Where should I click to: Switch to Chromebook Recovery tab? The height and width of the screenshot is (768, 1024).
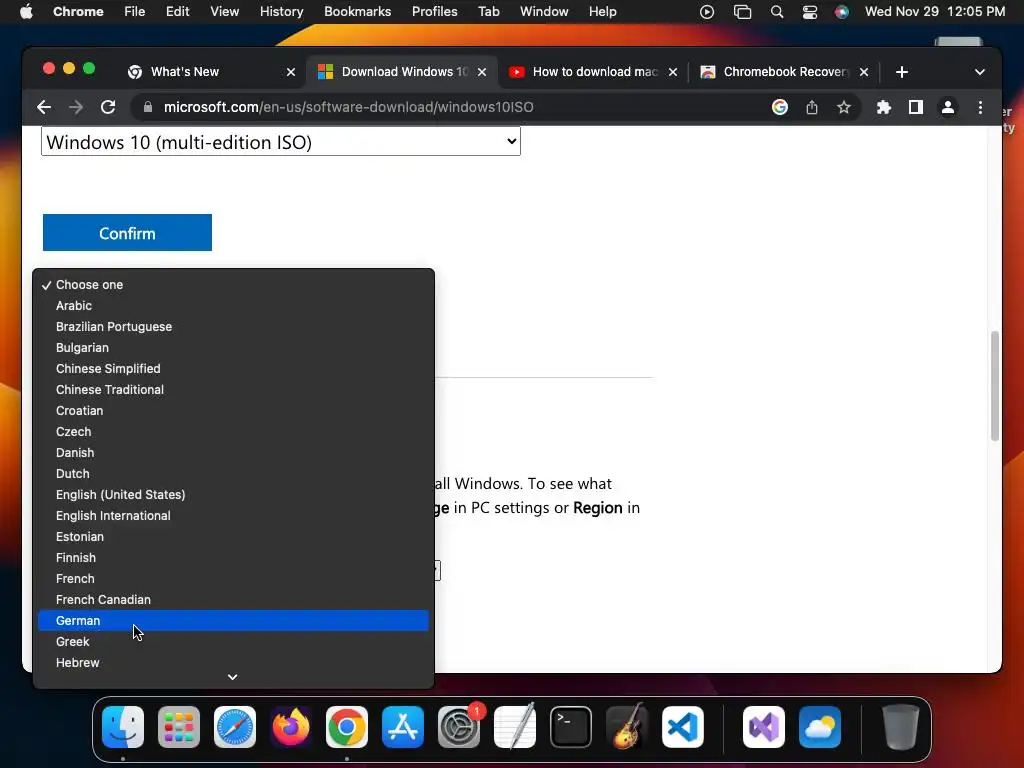tap(775, 72)
